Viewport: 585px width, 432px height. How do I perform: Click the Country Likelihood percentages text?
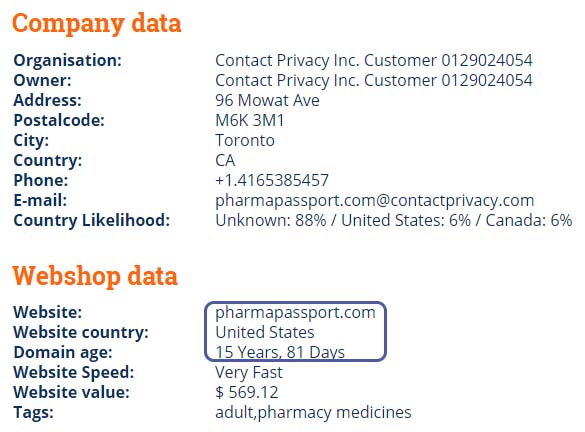click(394, 220)
